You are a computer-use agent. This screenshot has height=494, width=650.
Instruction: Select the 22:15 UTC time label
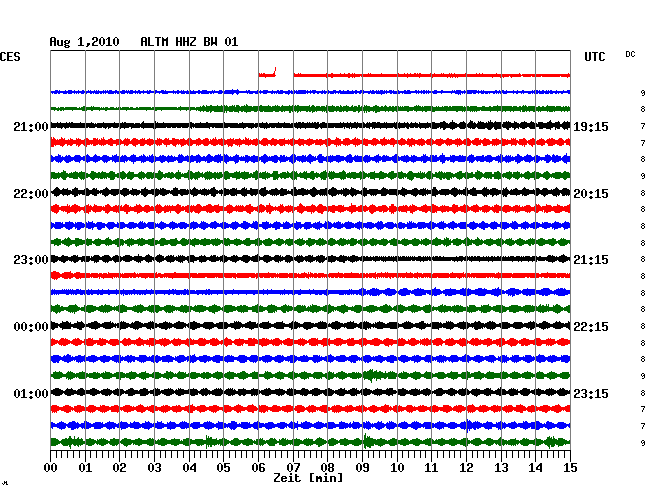591,327
